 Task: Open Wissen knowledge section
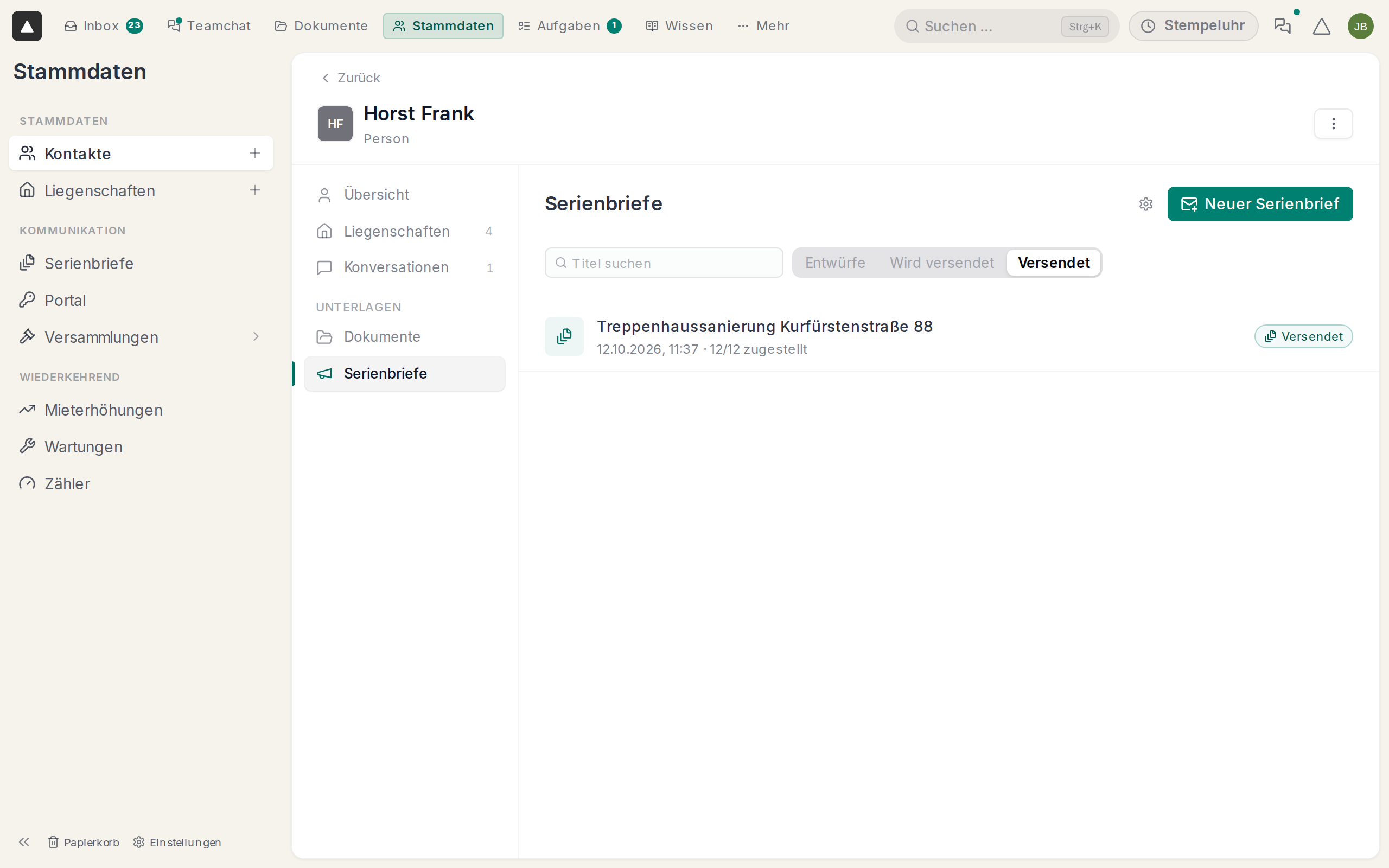coord(679,26)
